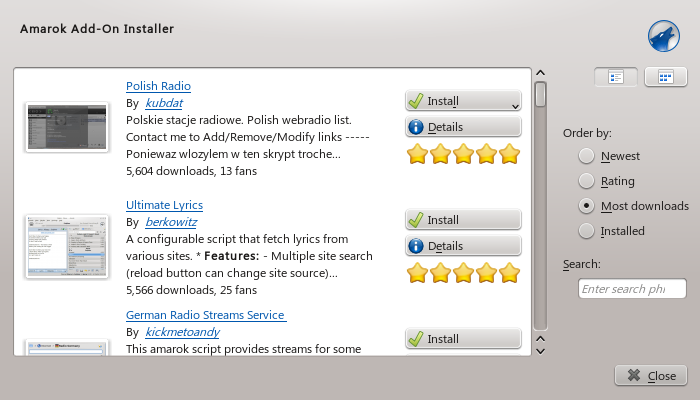Click the Ultimate Lyrics preview thumbnail
Image resolution: width=700 pixels, height=400 pixels.
pos(67,246)
